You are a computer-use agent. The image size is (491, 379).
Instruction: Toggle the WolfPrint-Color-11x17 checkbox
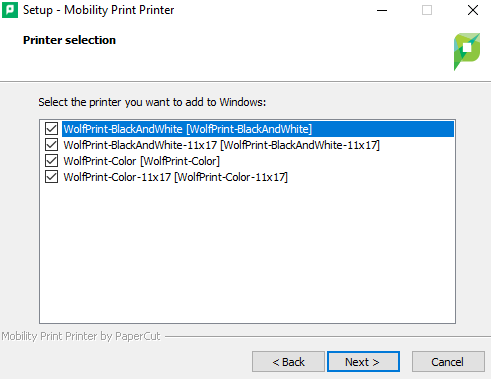51,177
